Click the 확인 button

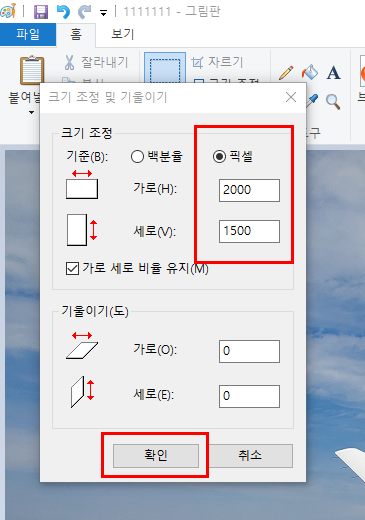156,456
